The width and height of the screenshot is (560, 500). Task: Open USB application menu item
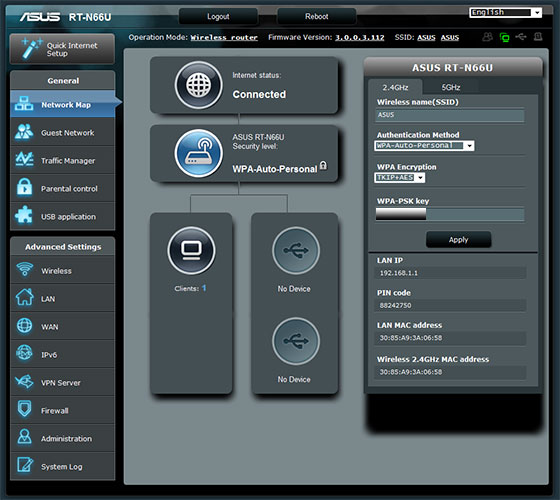pos(62,216)
